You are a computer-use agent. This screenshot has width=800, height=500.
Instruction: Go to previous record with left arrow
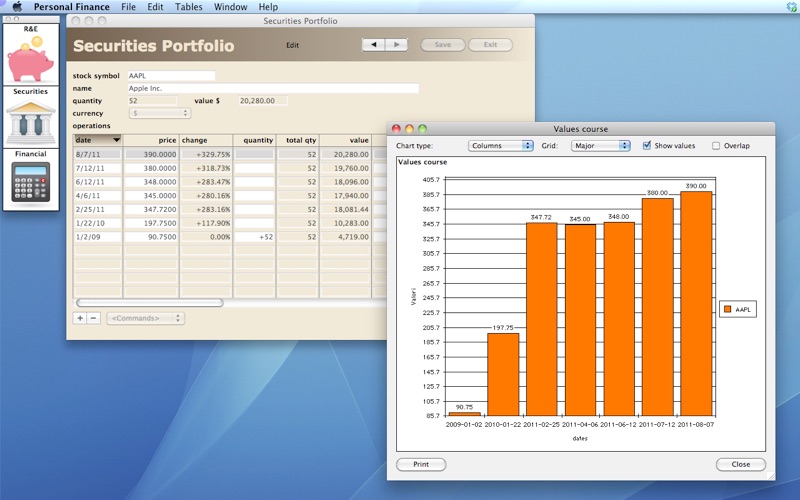click(373, 45)
